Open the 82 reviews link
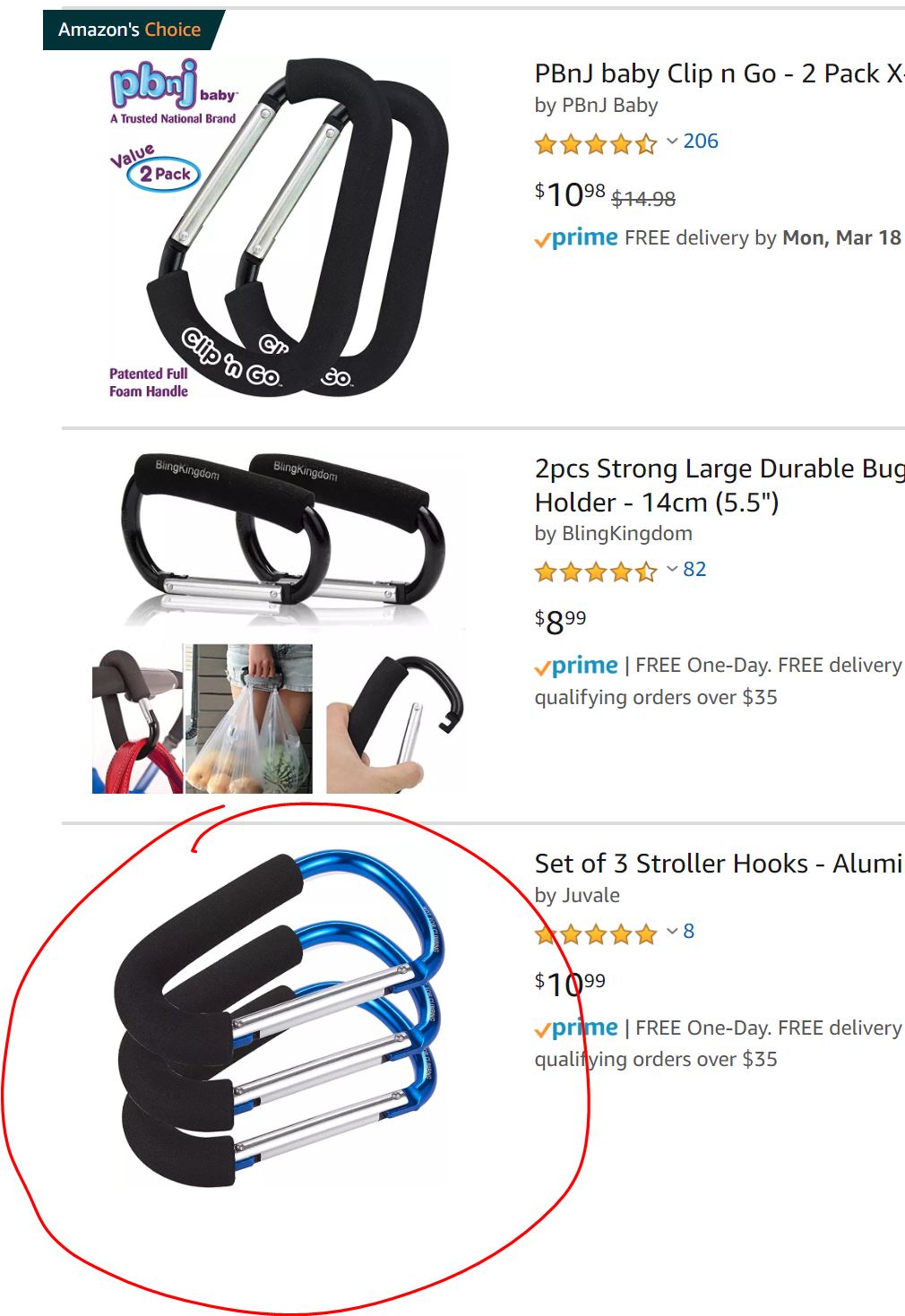Image resolution: width=905 pixels, height=1316 pixels. coord(694,570)
